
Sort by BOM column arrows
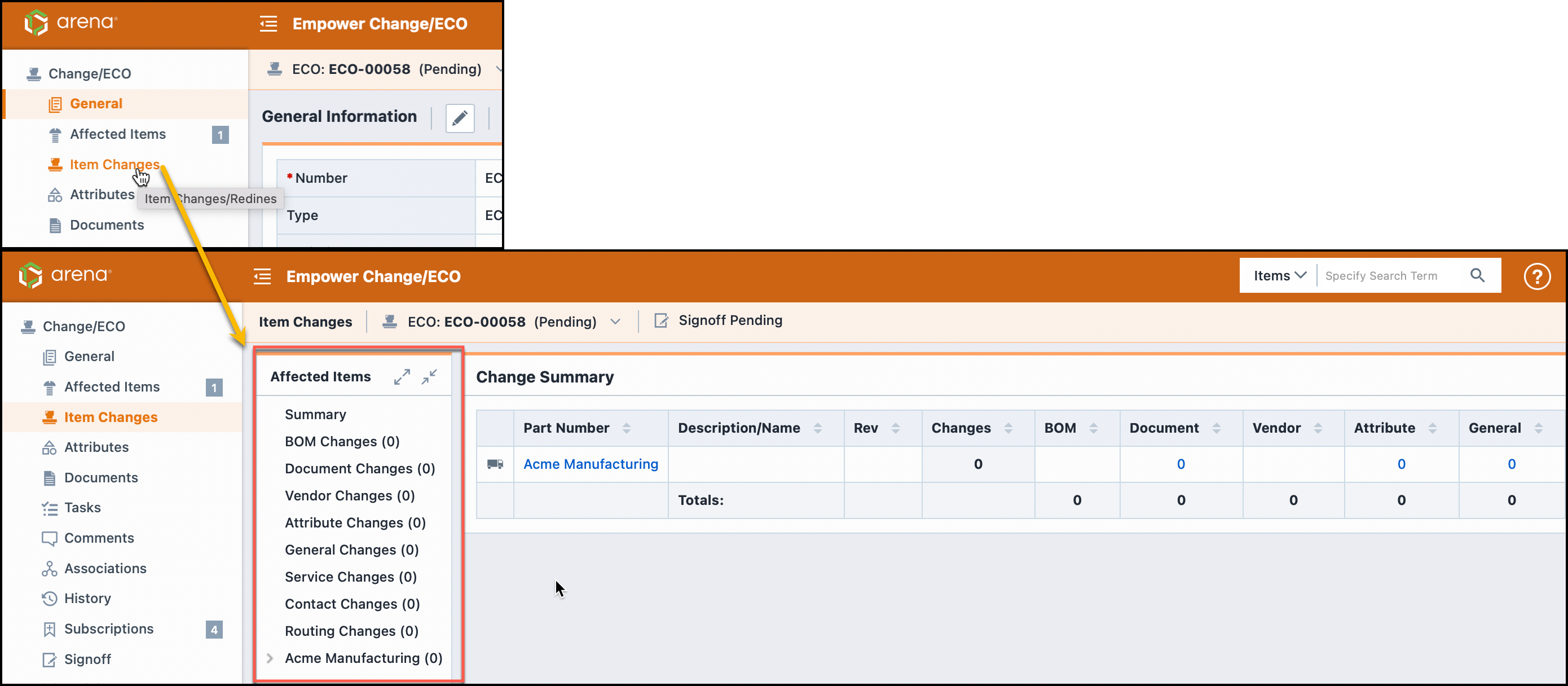coord(1093,428)
